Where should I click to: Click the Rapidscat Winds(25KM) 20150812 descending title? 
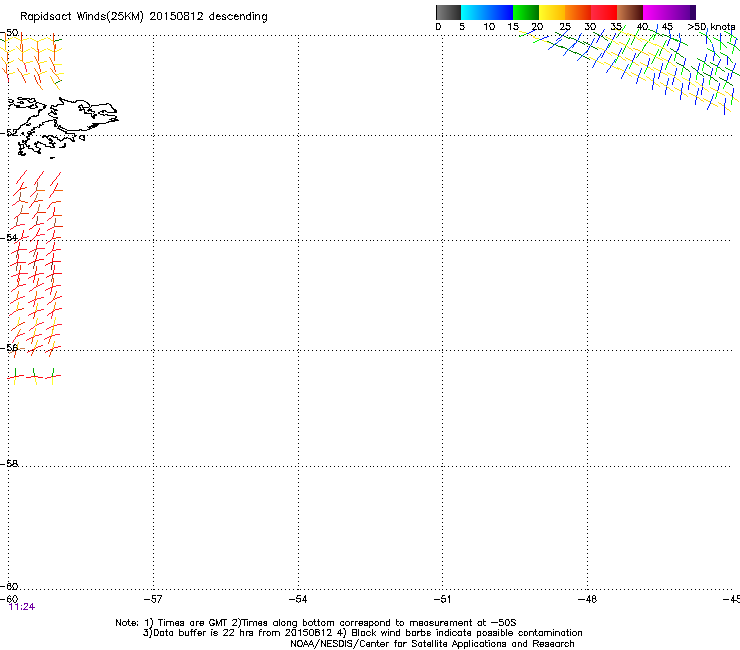click(x=143, y=17)
